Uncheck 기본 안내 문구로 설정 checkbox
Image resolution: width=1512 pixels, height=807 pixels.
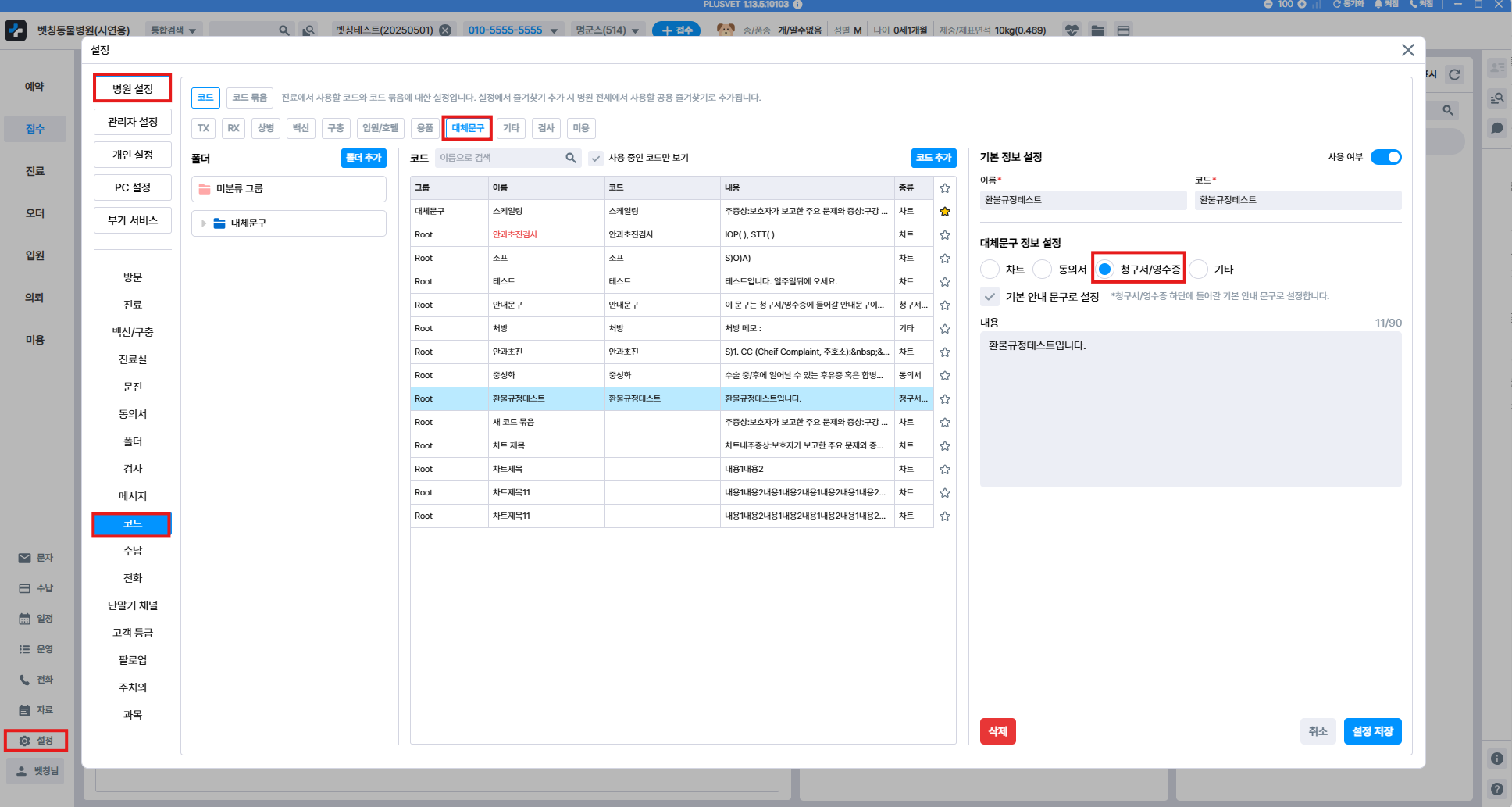(990, 297)
